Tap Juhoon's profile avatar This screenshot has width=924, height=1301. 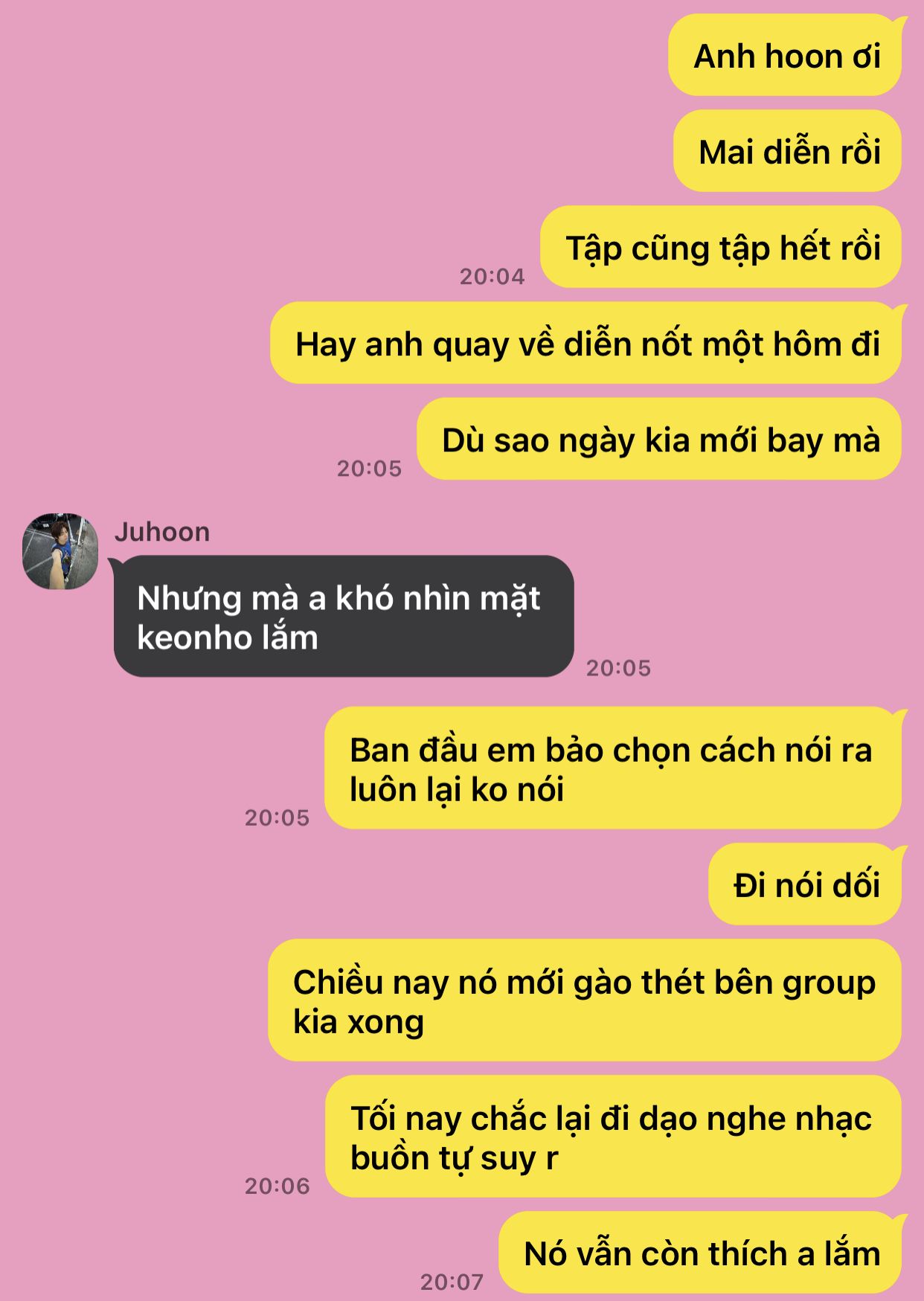(60, 551)
